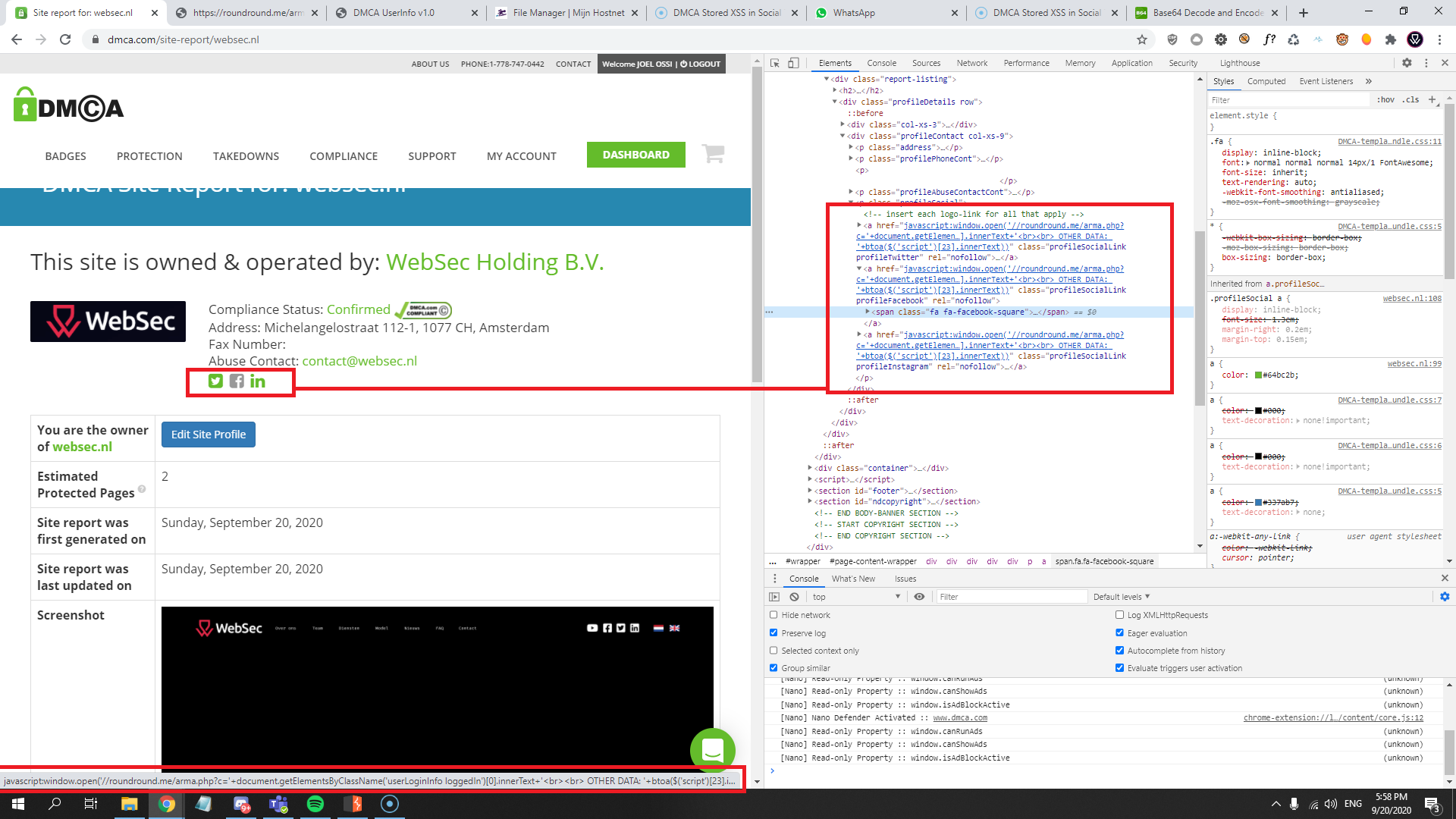Screen dimensions: 1456x819
Task: Toggle the device toolbar icon in DevTools
Action: click(x=793, y=63)
